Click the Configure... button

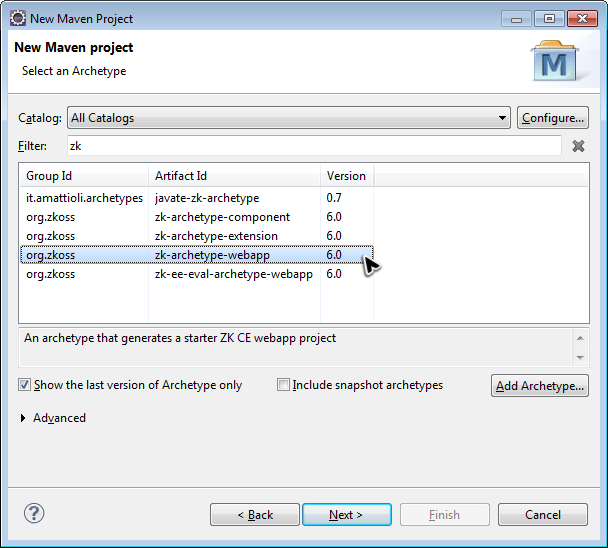click(553, 118)
